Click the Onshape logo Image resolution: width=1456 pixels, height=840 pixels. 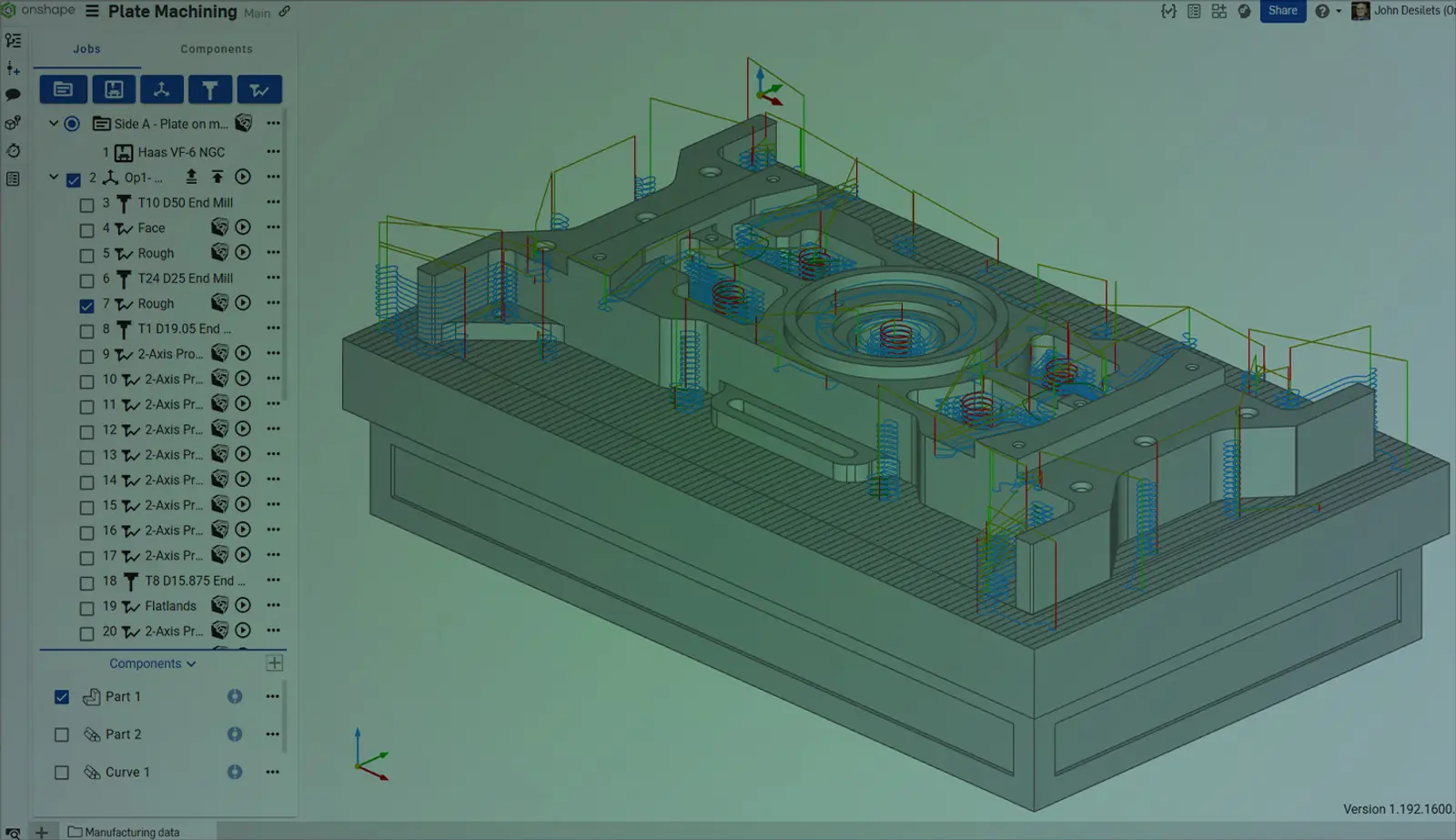point(39,10)
